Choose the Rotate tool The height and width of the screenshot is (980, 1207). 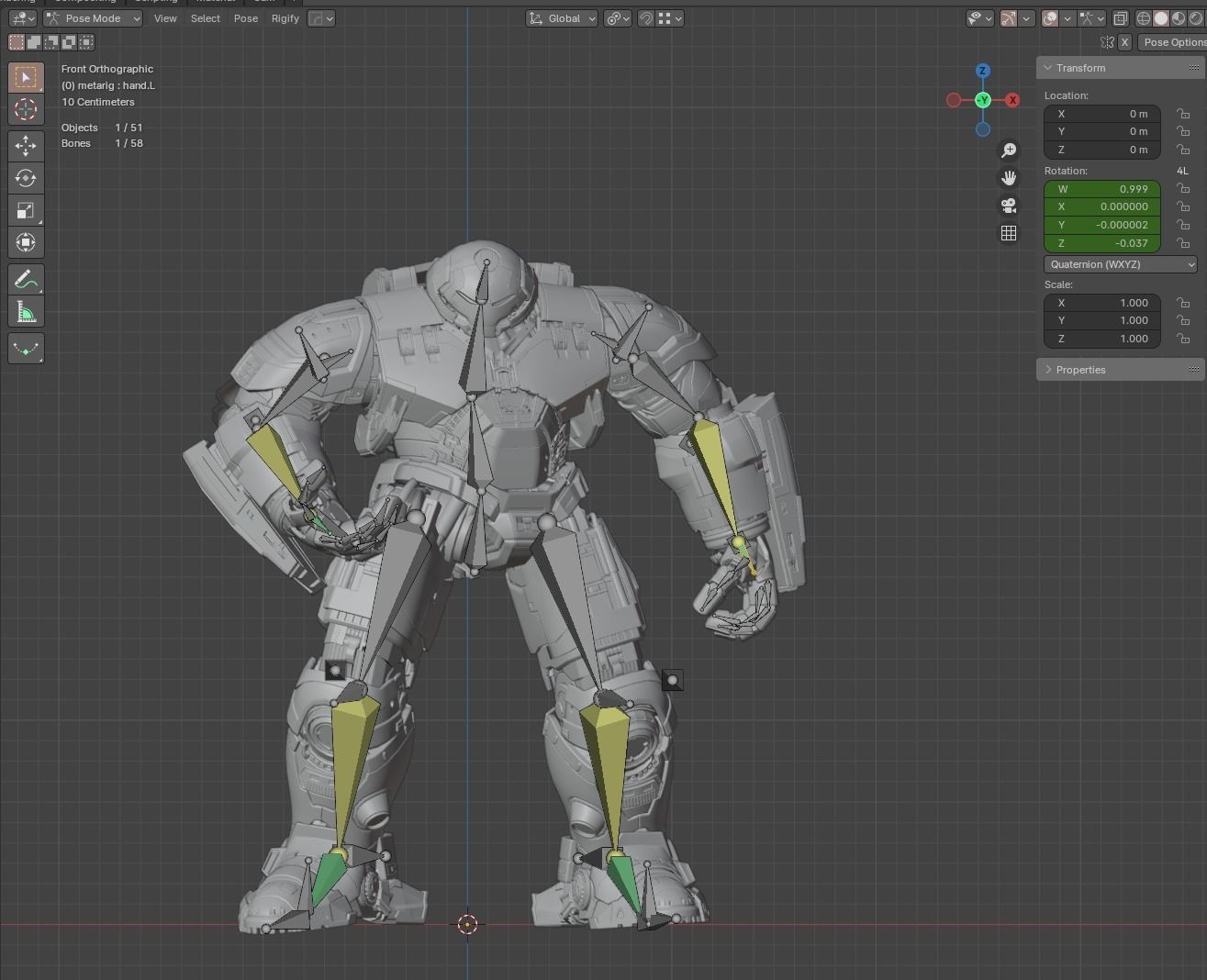click(26, 178)
